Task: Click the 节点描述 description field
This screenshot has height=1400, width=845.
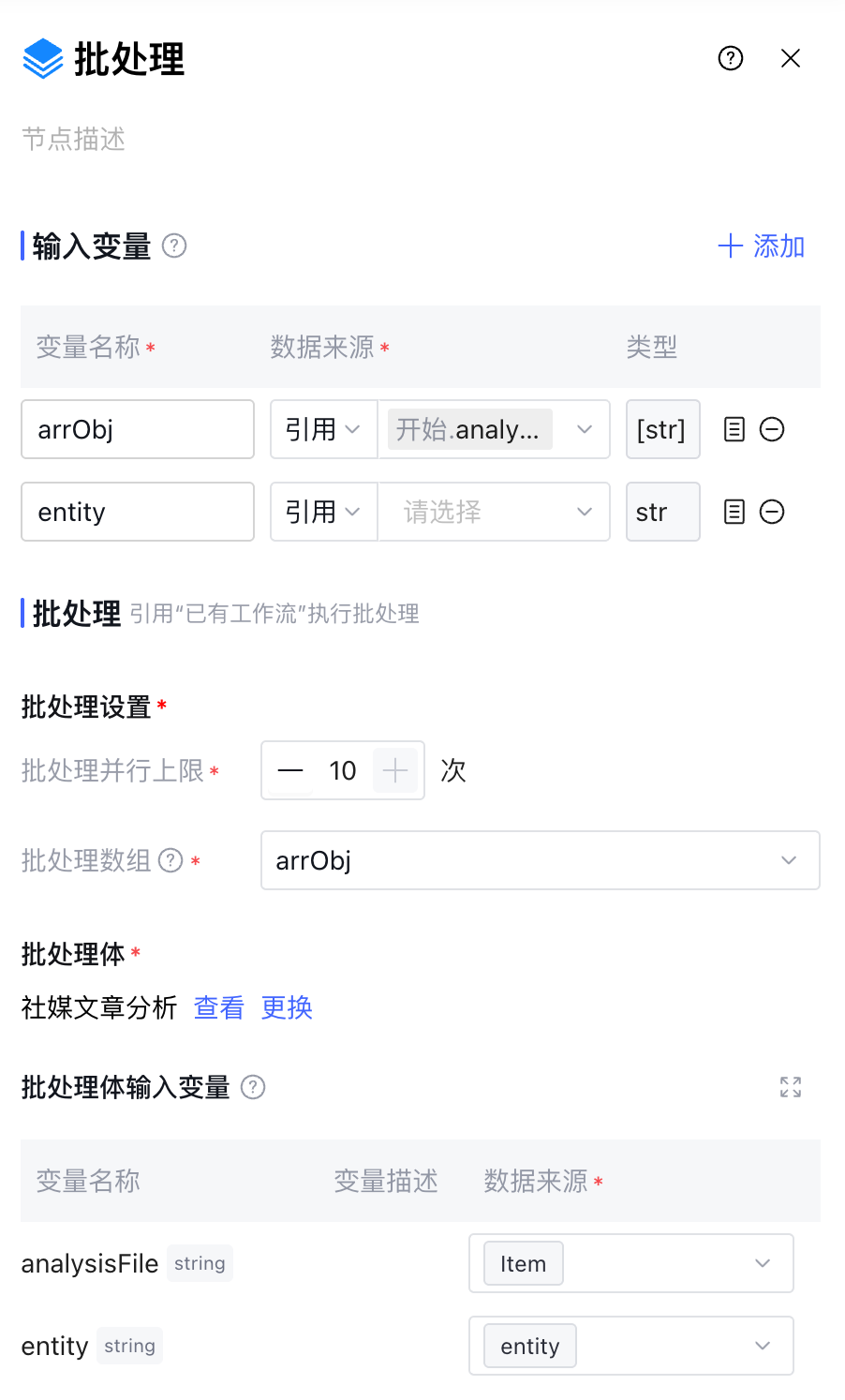Action: click(x=74, y=140)
